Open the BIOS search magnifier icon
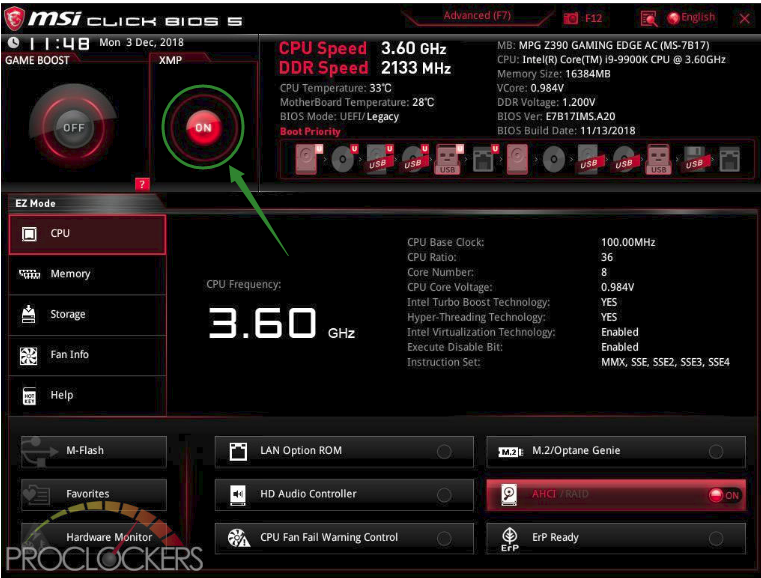 point(648,18)
